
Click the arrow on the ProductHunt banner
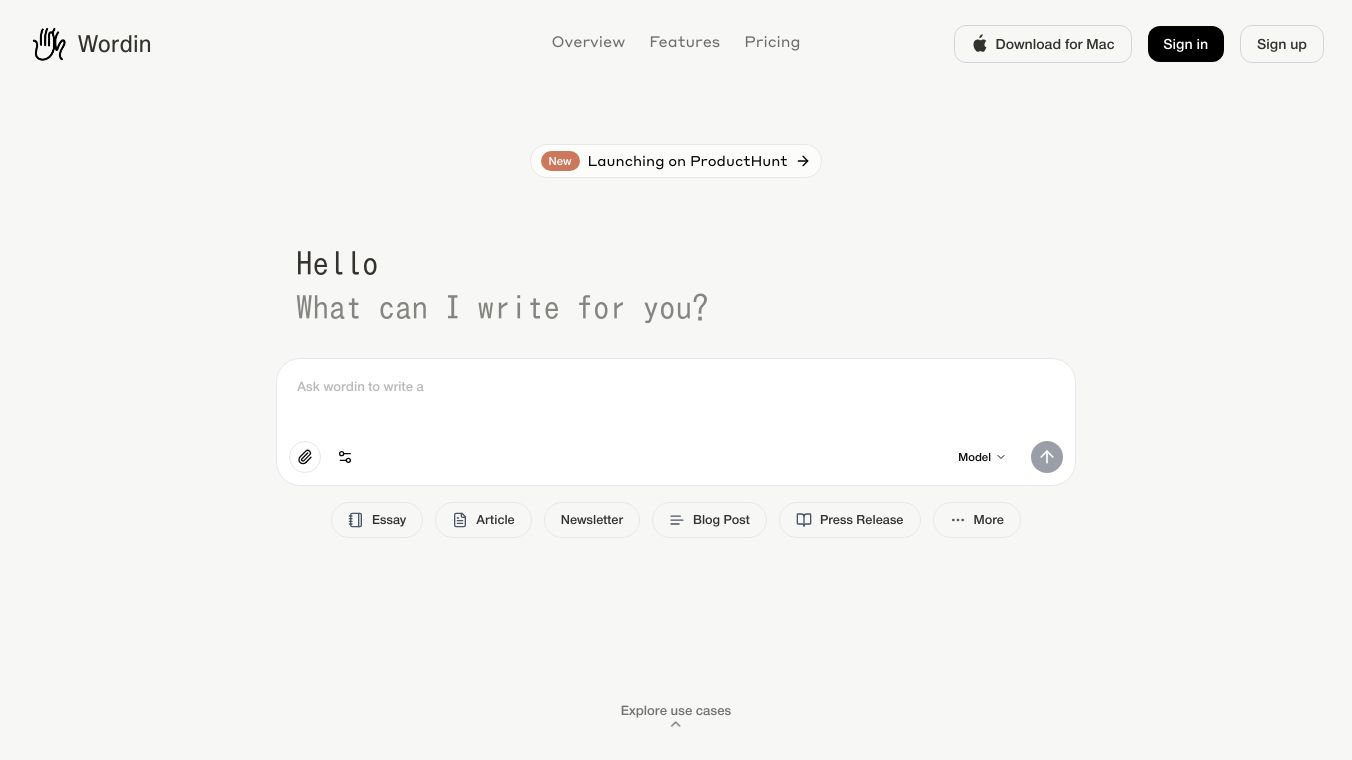click(x=803, y=161)
